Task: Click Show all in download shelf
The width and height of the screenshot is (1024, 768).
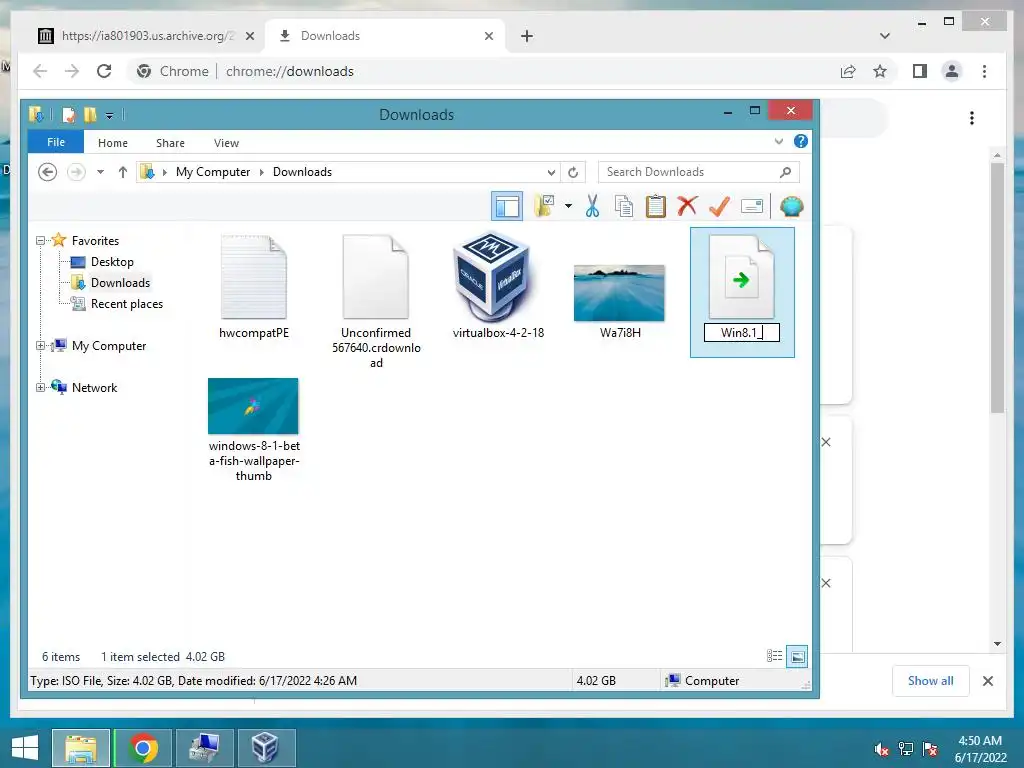Action: pos(930,680)
